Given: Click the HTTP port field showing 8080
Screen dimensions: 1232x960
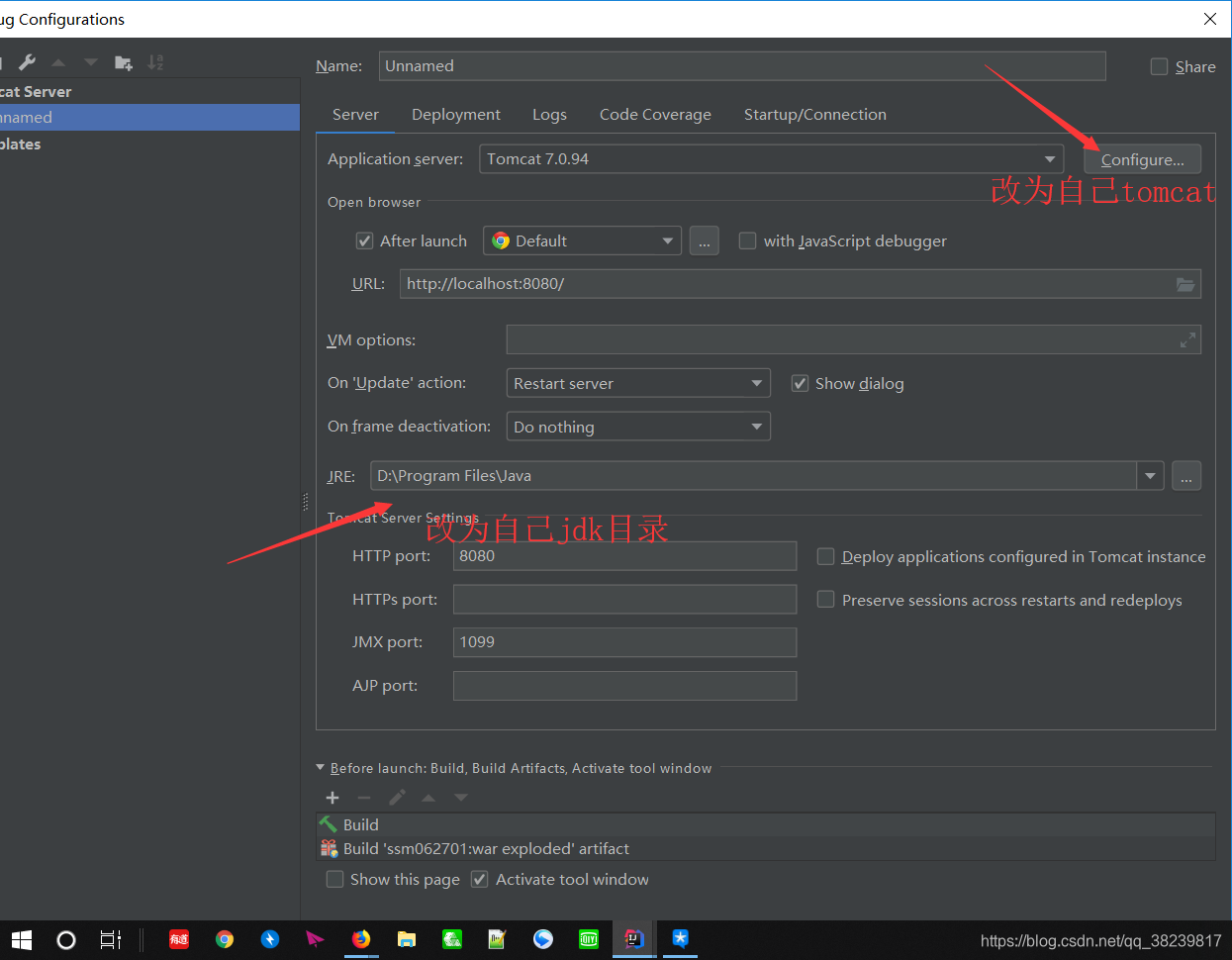Looking at the screenshot, I should pos(624,556).
